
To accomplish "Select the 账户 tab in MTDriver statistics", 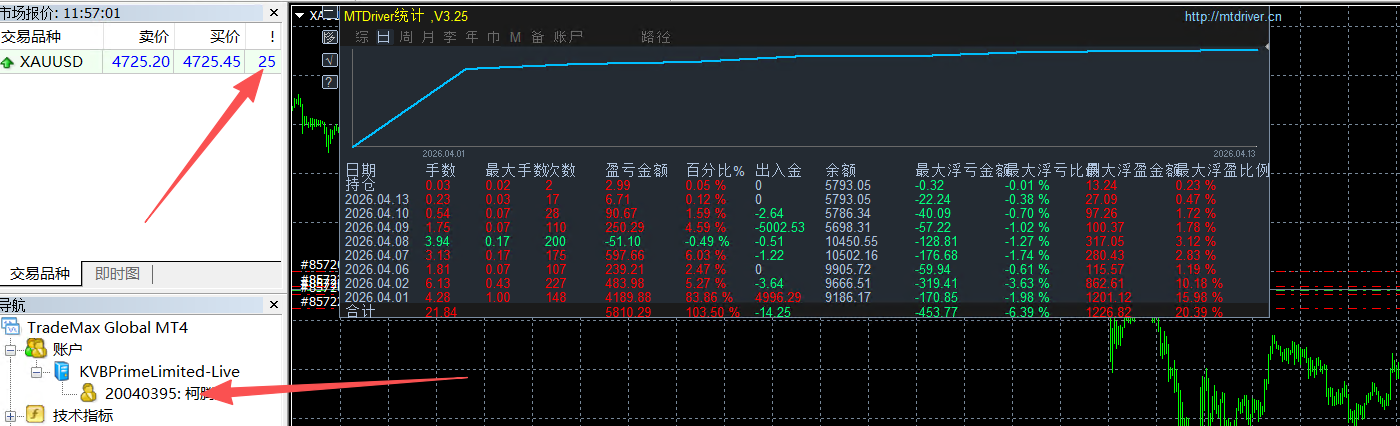I will click(x=568, y=37).
